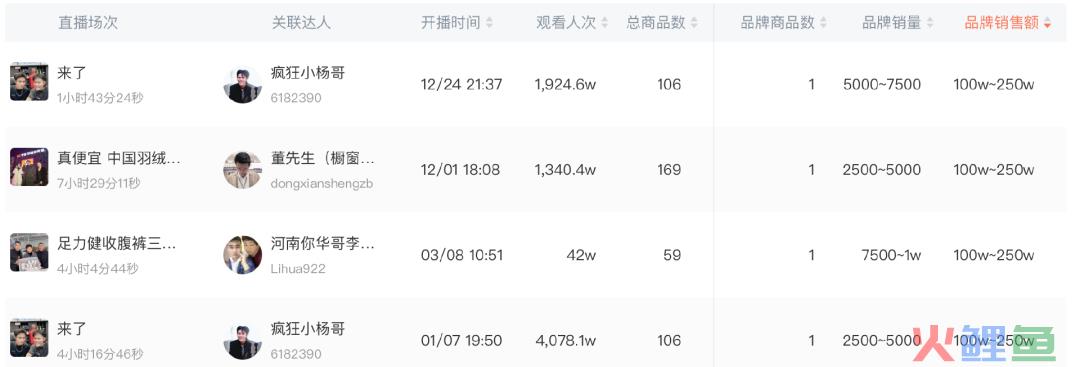Click 董先生（橱窗 streamer name
The width and height of the screenshot is (1080, 367).
pos(323,159)
